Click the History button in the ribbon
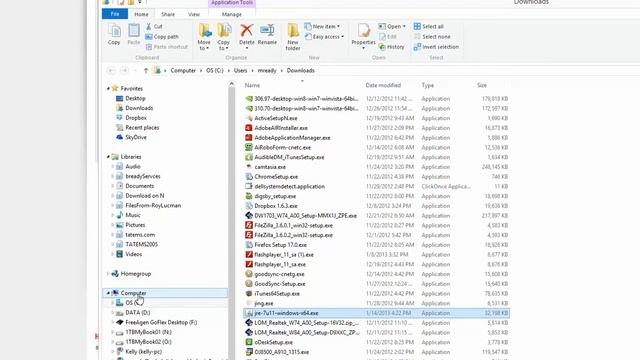This screenshot has width=640, height=360. pyautogui.click(x=391, y=47)
